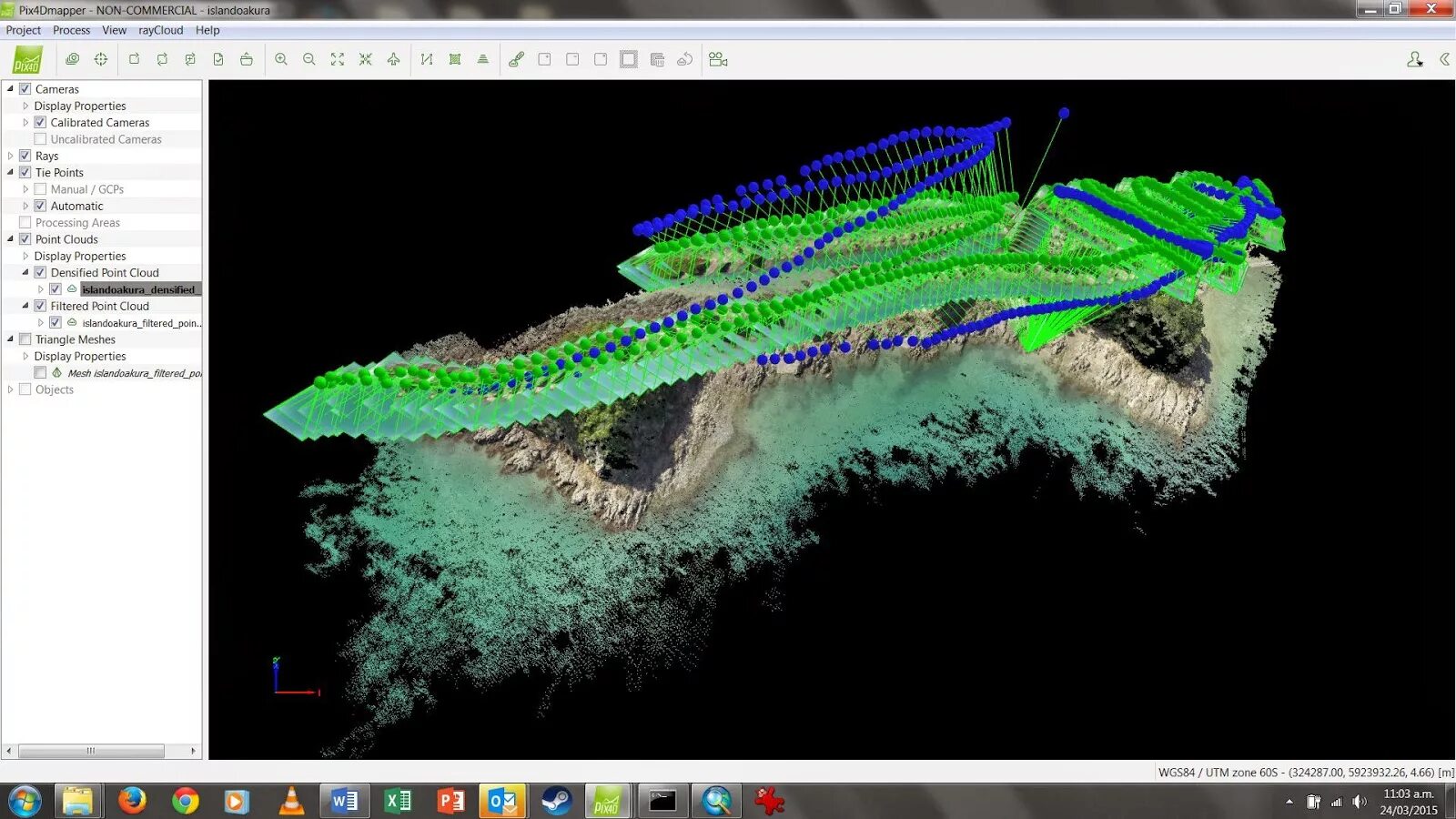Click the large square frame toolbar icon
Image resolution: width=1456 pixels, height=819 pixels.
click(x=629, y=59)
